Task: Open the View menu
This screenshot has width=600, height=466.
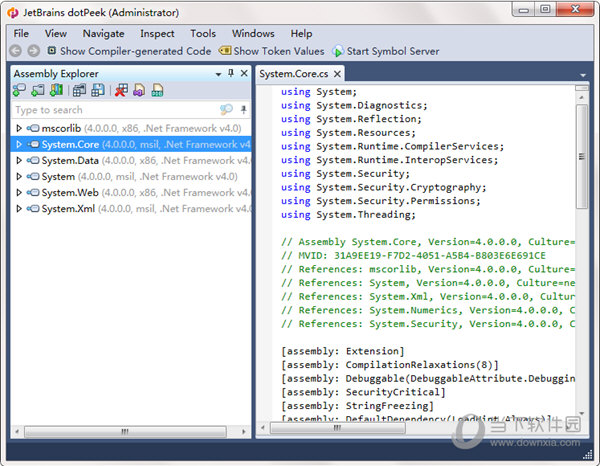Action: pos(55,34)
